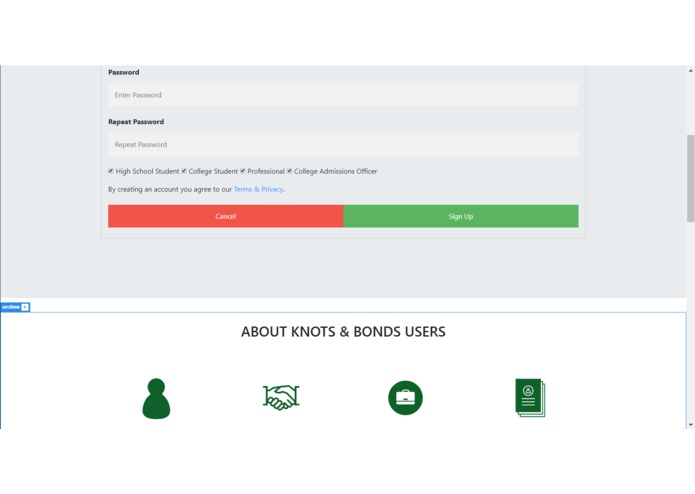Click the Repeat Password input field
Viewport: 695px width, 494px height.
coord(343,144)
